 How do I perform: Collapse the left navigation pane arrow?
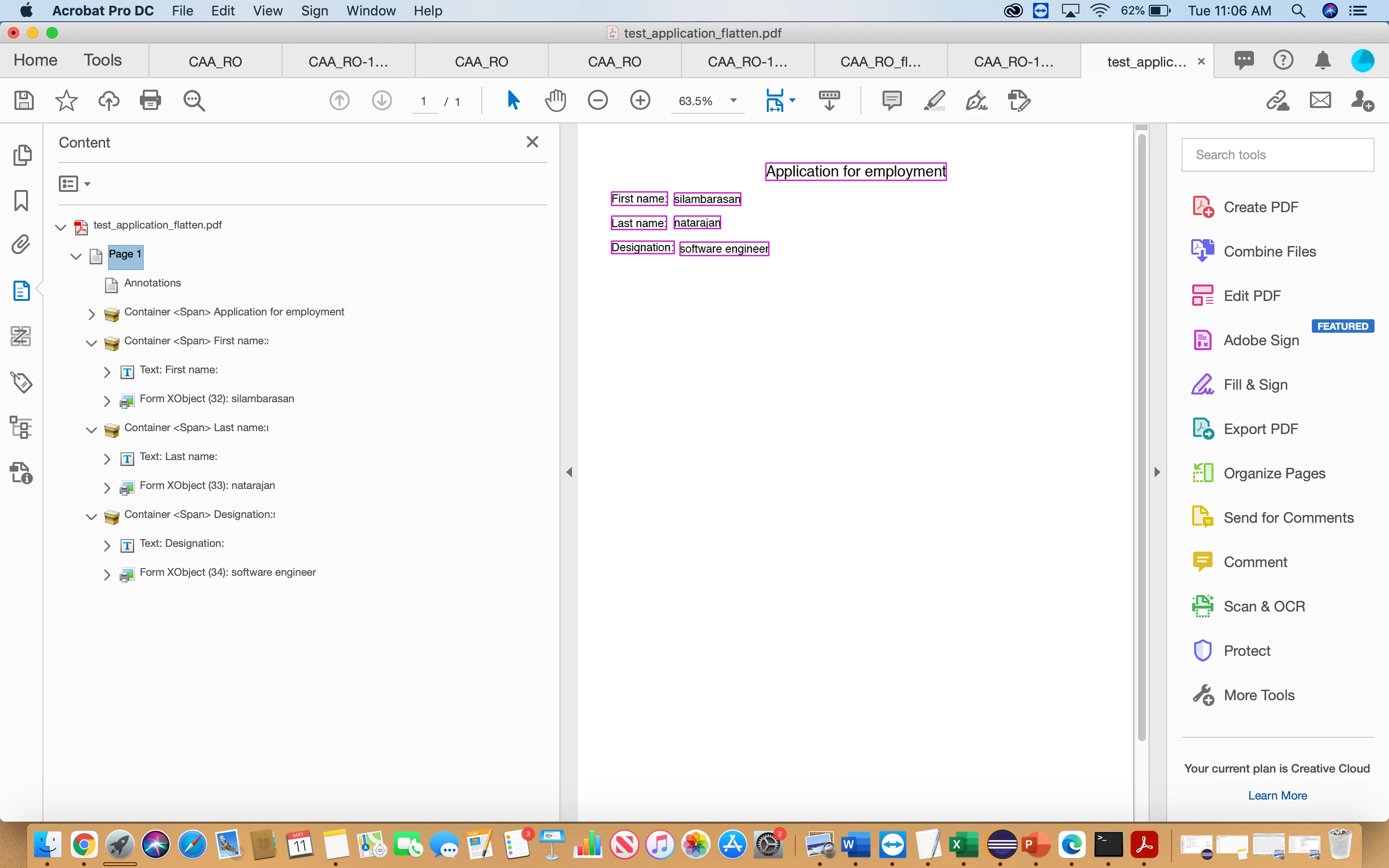coord(569,472)
